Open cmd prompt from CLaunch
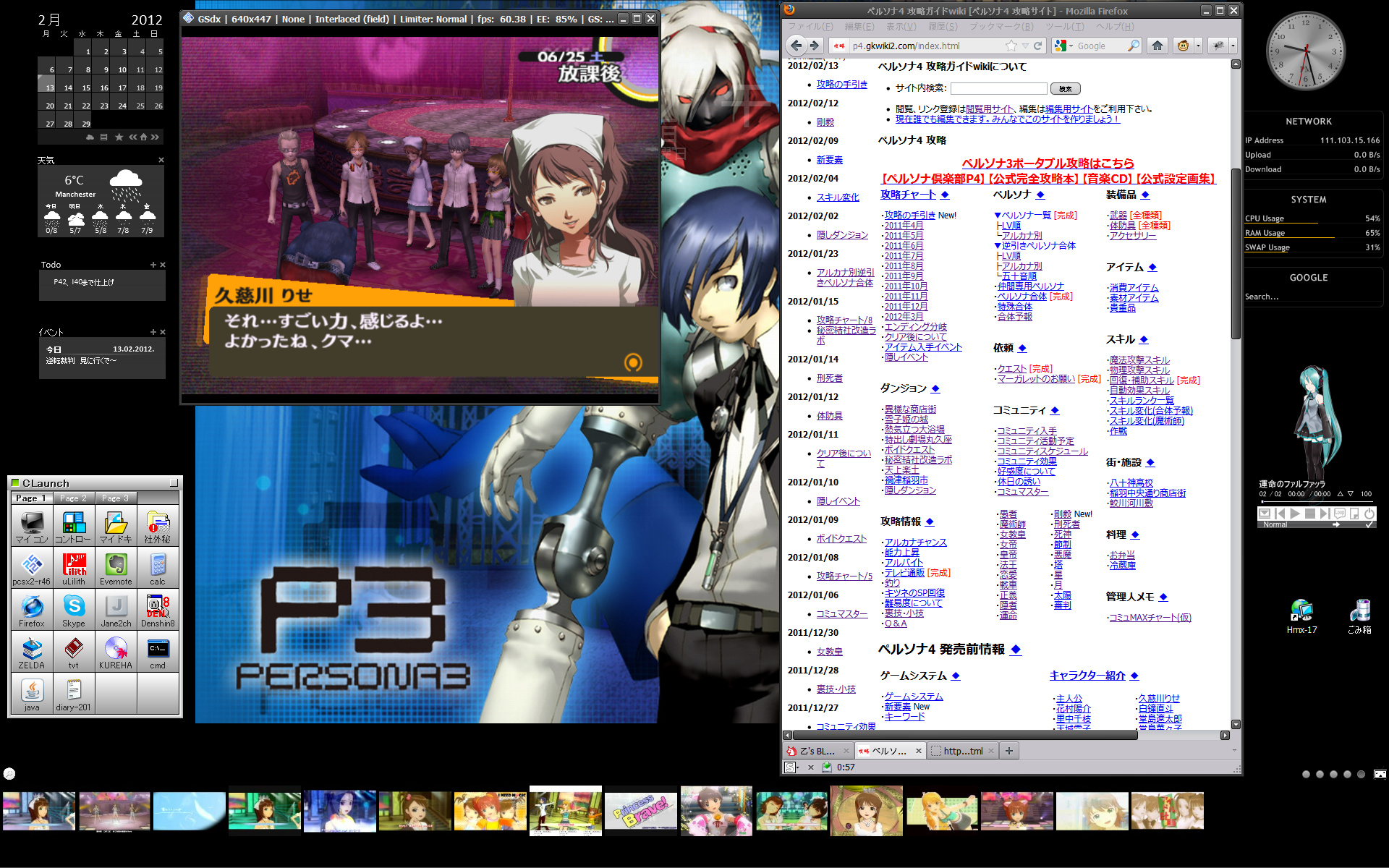The height and width of the screenshot is (868, 1389). 158,652
